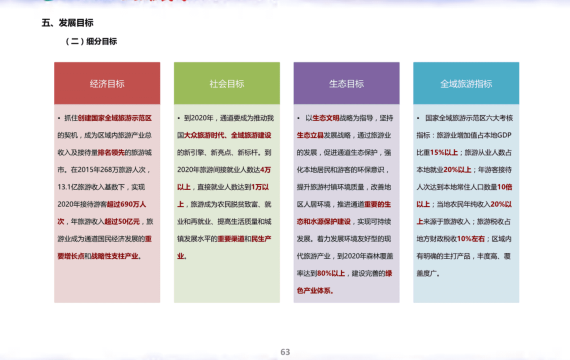Click the highlighted 生态文明 text
The height and width of the screenshot is (360, 570).
326,118
